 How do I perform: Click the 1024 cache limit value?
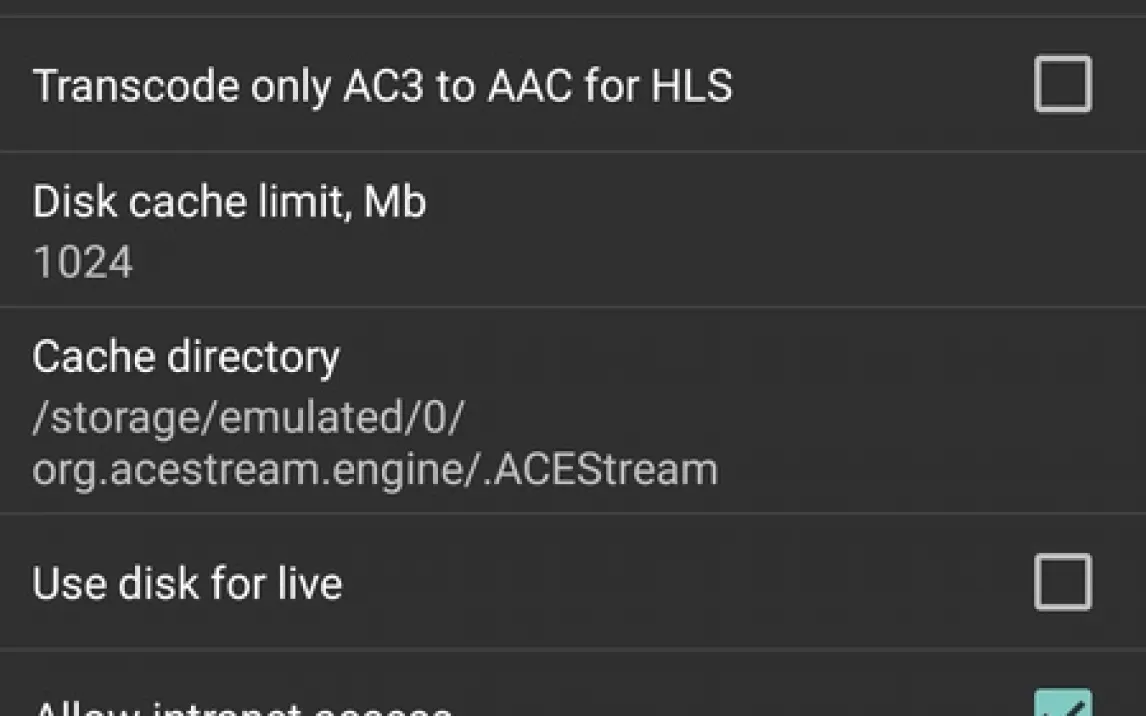click(83, 263)
